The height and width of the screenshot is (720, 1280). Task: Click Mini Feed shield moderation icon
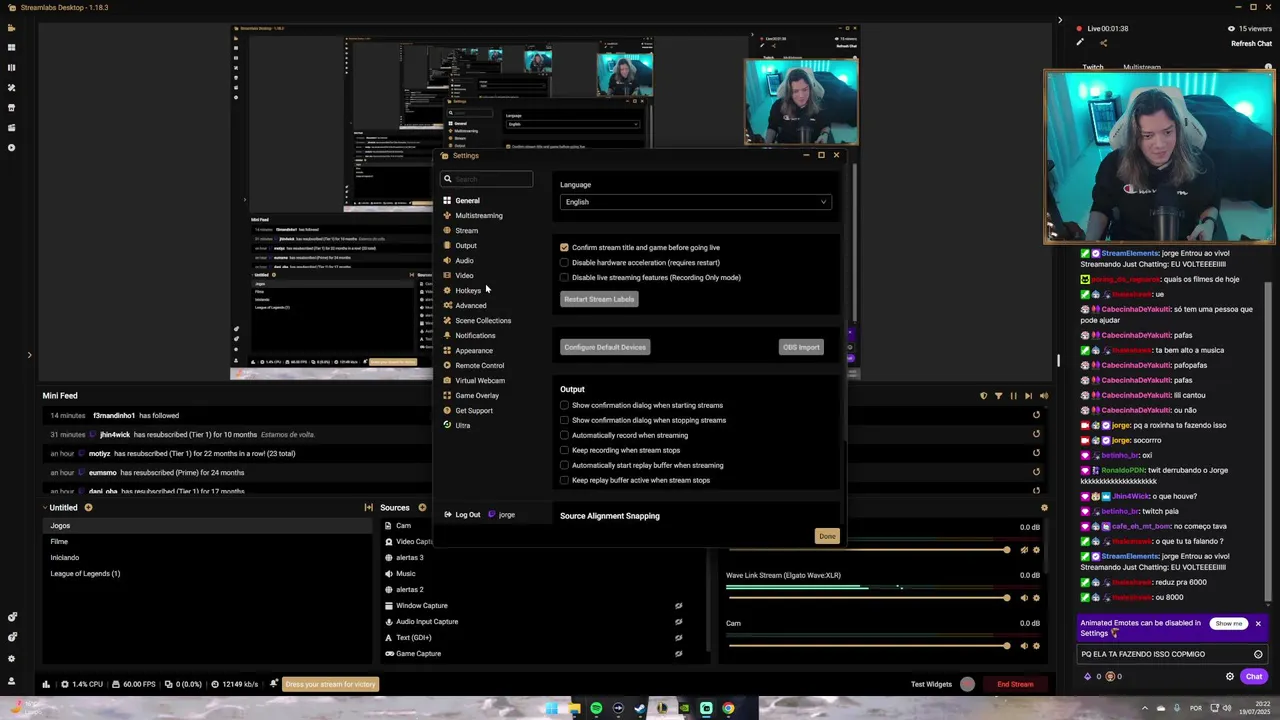coord(983,396)
